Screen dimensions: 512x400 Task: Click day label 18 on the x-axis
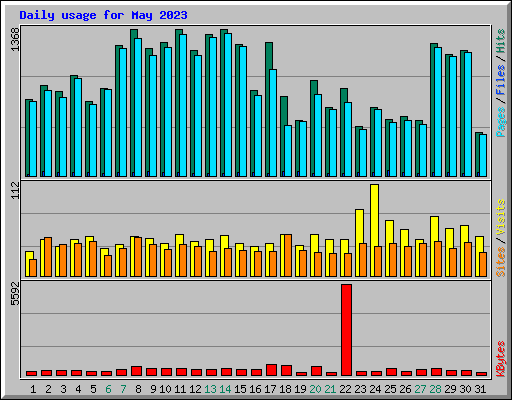[x=285, y=389]
